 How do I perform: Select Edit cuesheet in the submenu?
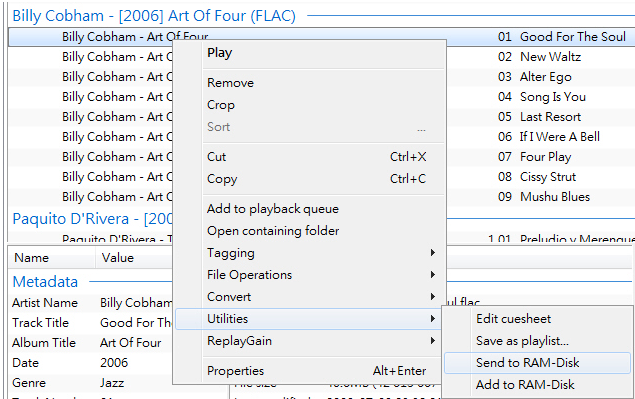pyautogui.click(x=537, y=319)
